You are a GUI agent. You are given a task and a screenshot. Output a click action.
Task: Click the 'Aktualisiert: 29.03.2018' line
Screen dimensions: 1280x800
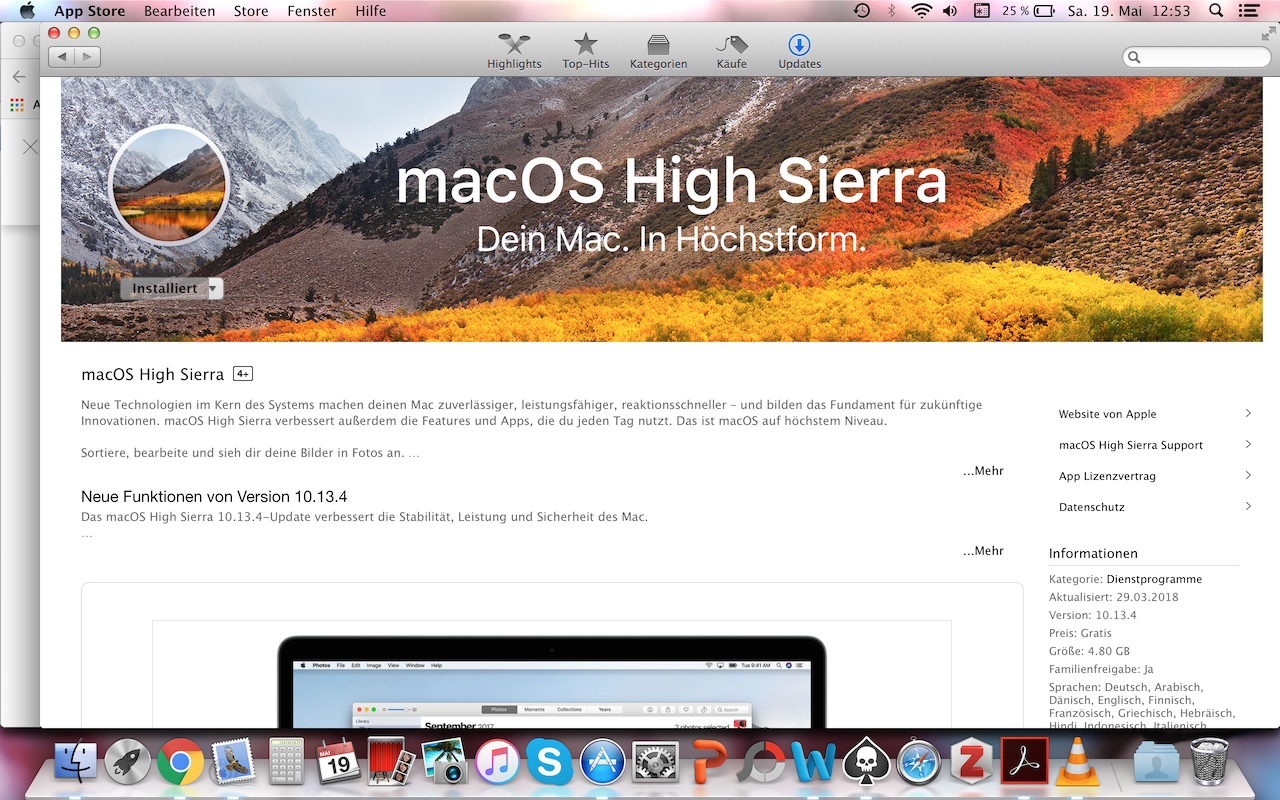(1113, 597)
